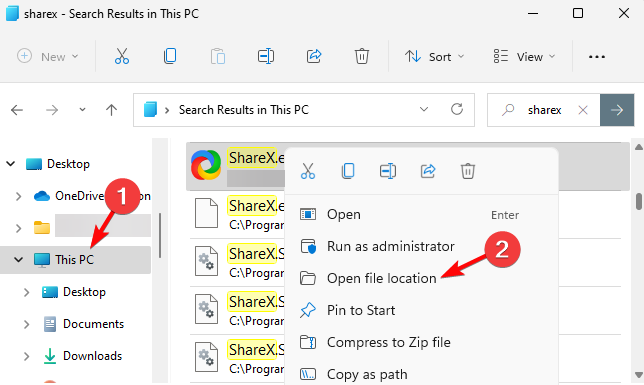This screenshot has height=385, width=644.
Task: Click the Delete icon in the context menu
Action: point(467,171)
